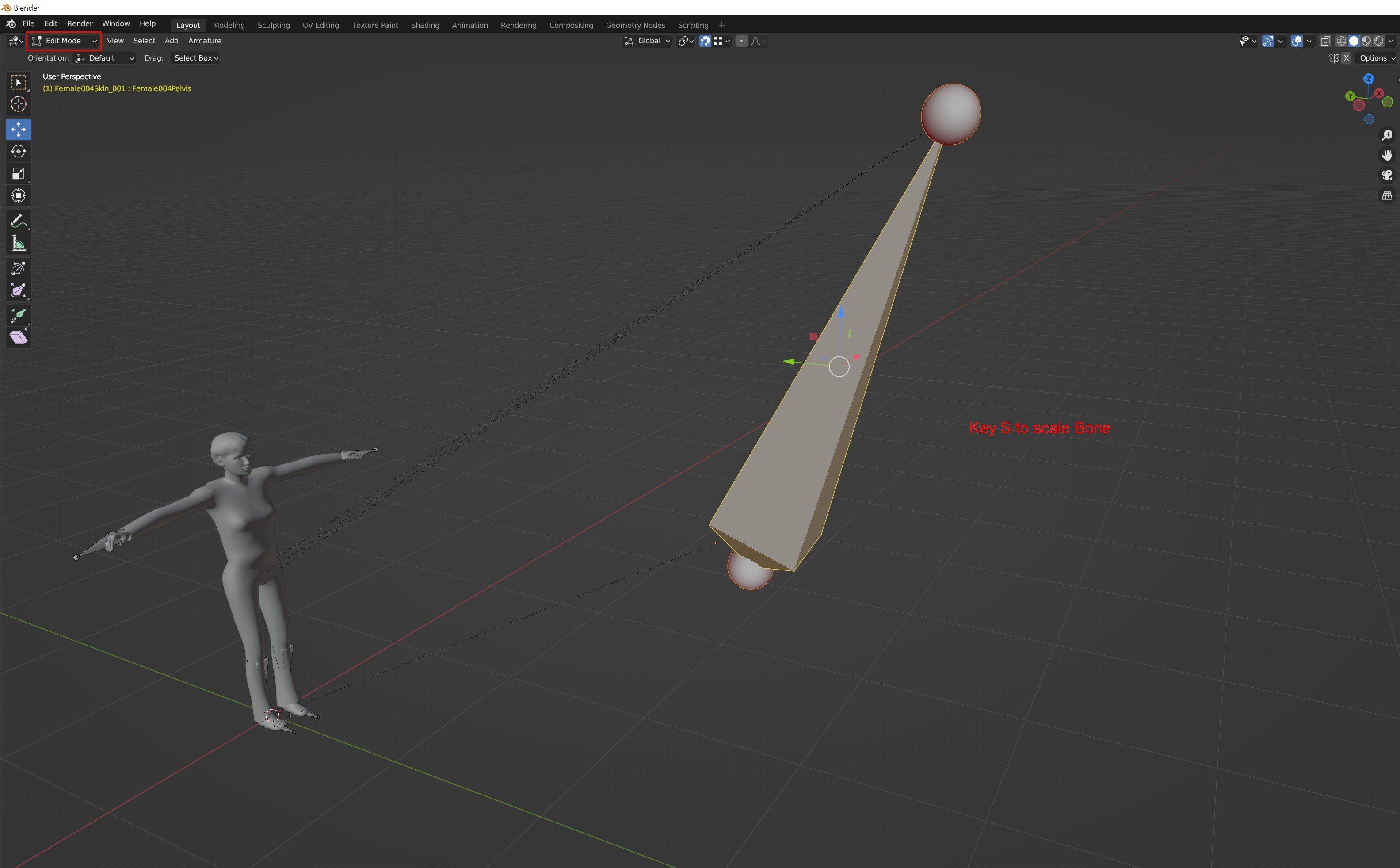Open the Render menu
The width and height of the screenshot is (1400, 868).
tap(80, 23)
